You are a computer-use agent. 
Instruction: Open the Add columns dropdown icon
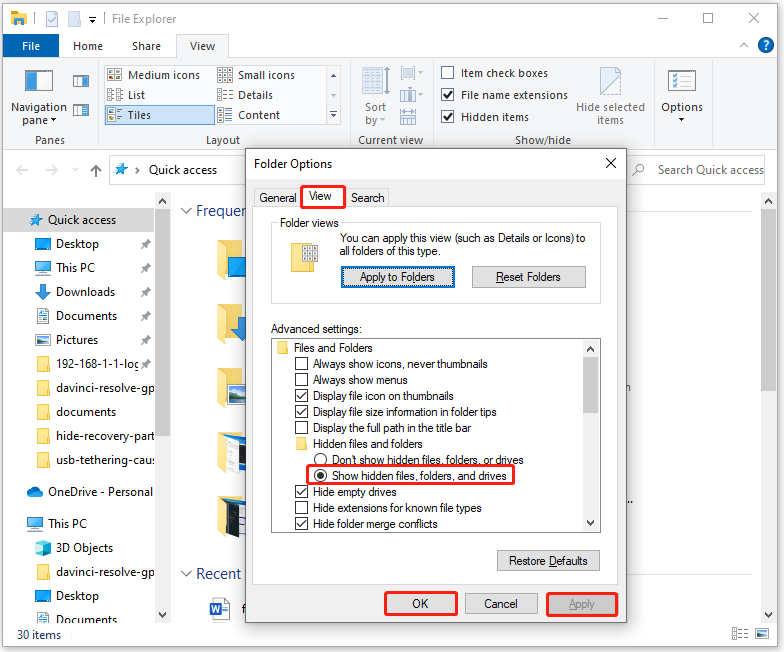pyautogui.click(x=412, y=94)
